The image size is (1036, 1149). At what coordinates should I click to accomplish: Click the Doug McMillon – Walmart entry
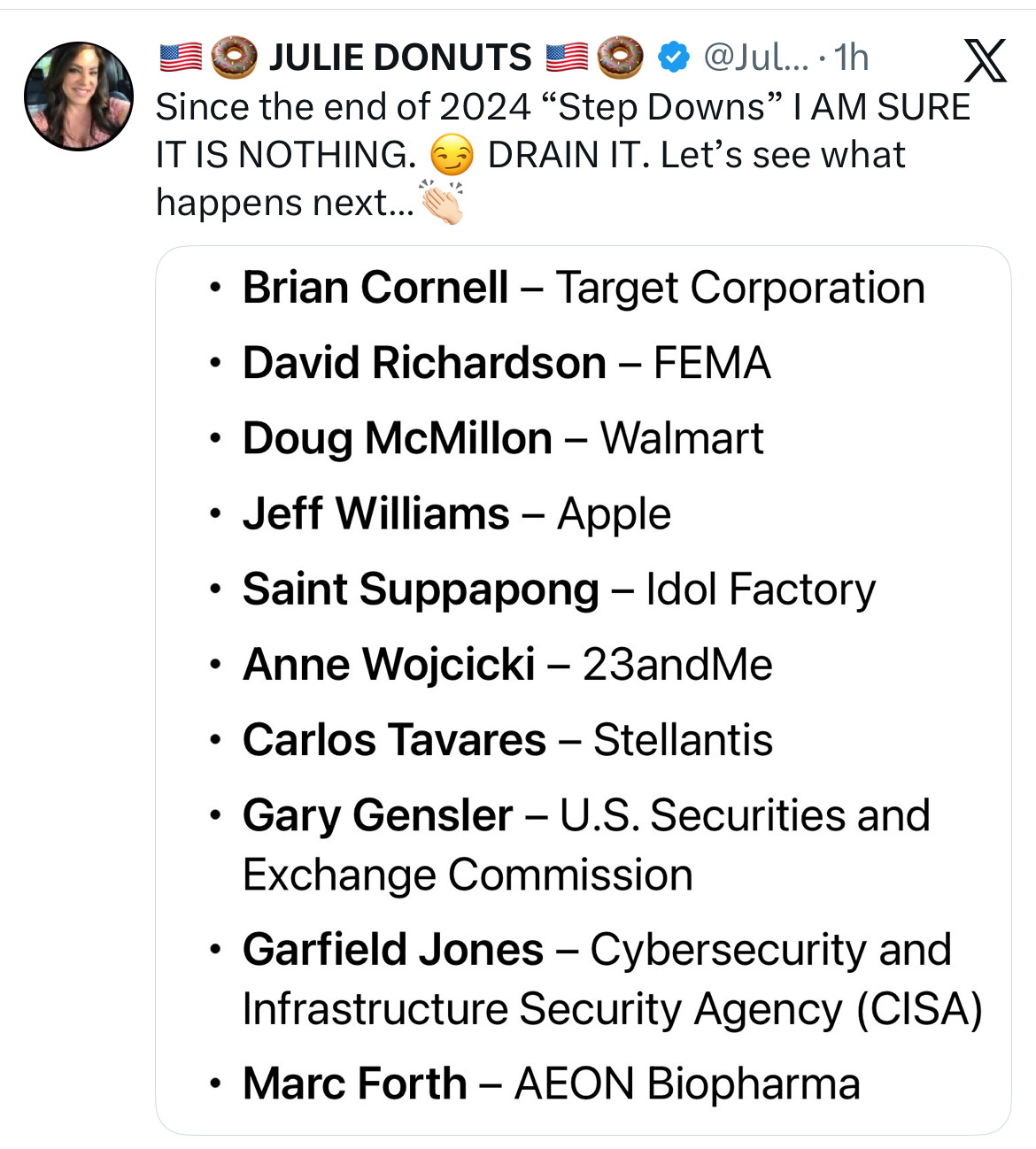(503, 438)
